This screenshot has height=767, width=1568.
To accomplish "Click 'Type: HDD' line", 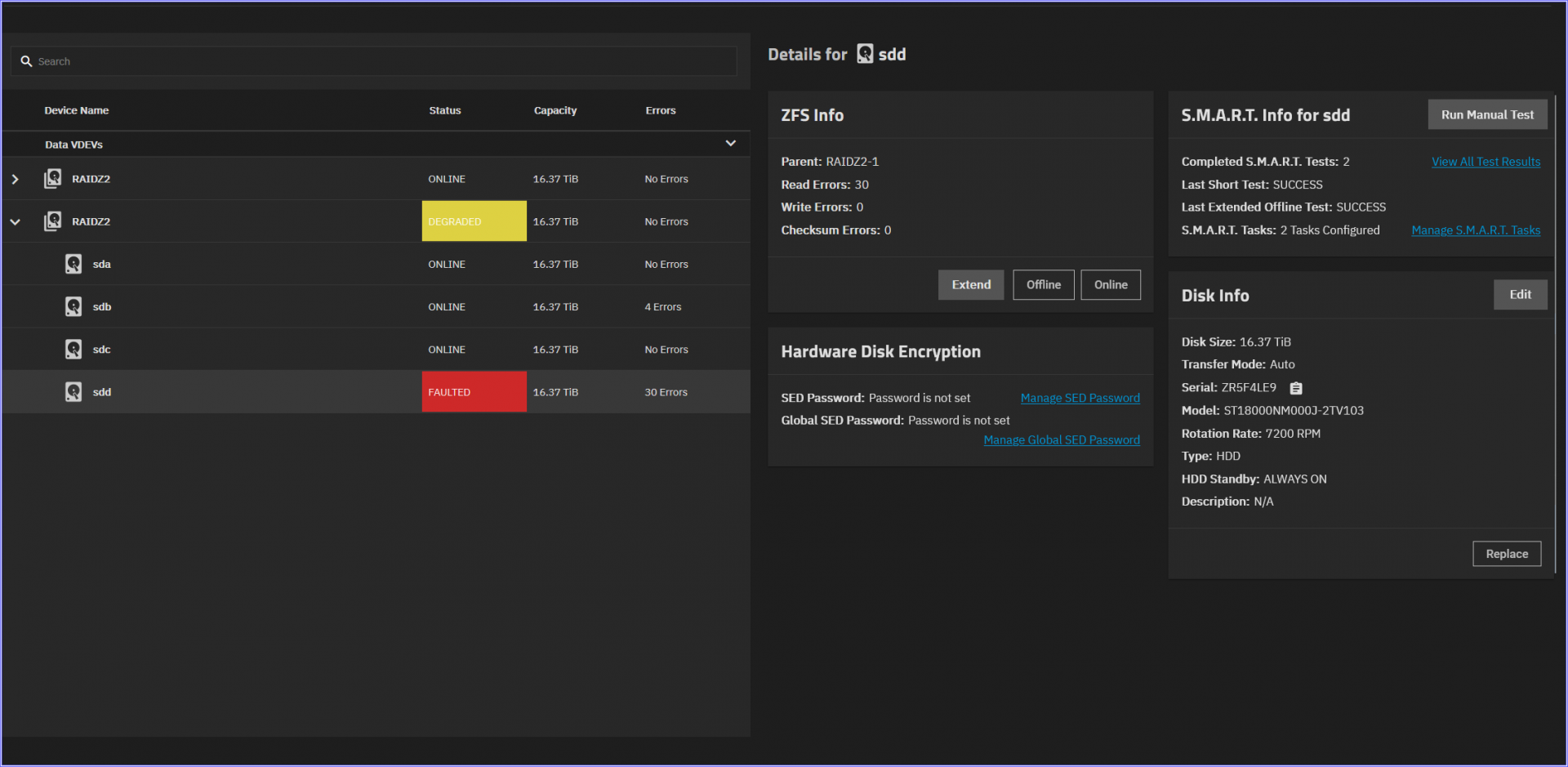I will pos(1210,457).
